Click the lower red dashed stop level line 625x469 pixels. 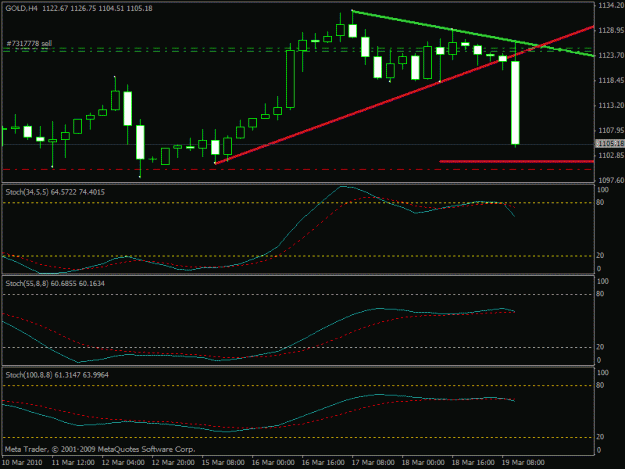[x=297, y=170]
